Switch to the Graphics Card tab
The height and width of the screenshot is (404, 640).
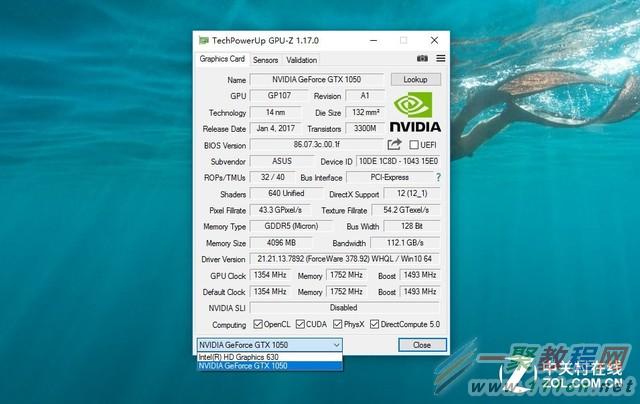[222, 59]
